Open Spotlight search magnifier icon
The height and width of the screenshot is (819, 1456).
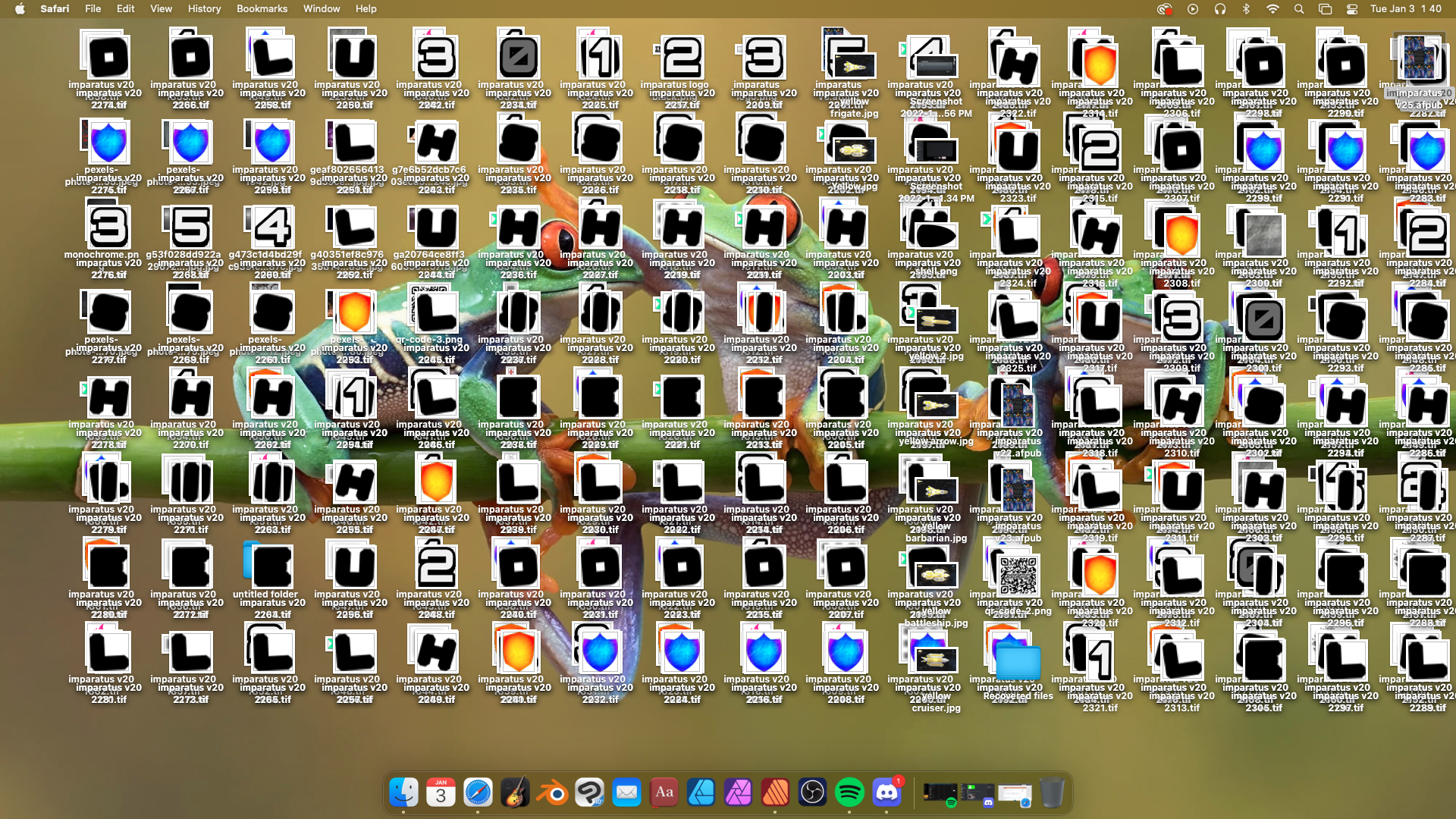coord(1299,9)
